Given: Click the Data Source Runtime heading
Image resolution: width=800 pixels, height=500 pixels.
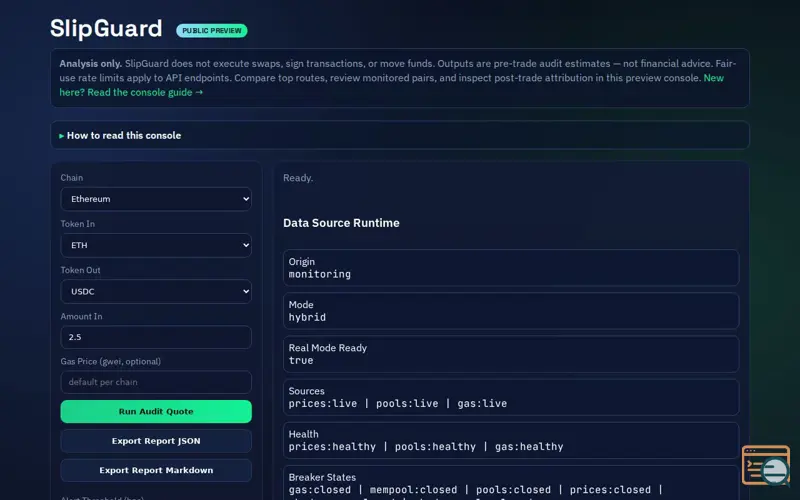Looking at the screenshot, I should [x=341, y=223].
